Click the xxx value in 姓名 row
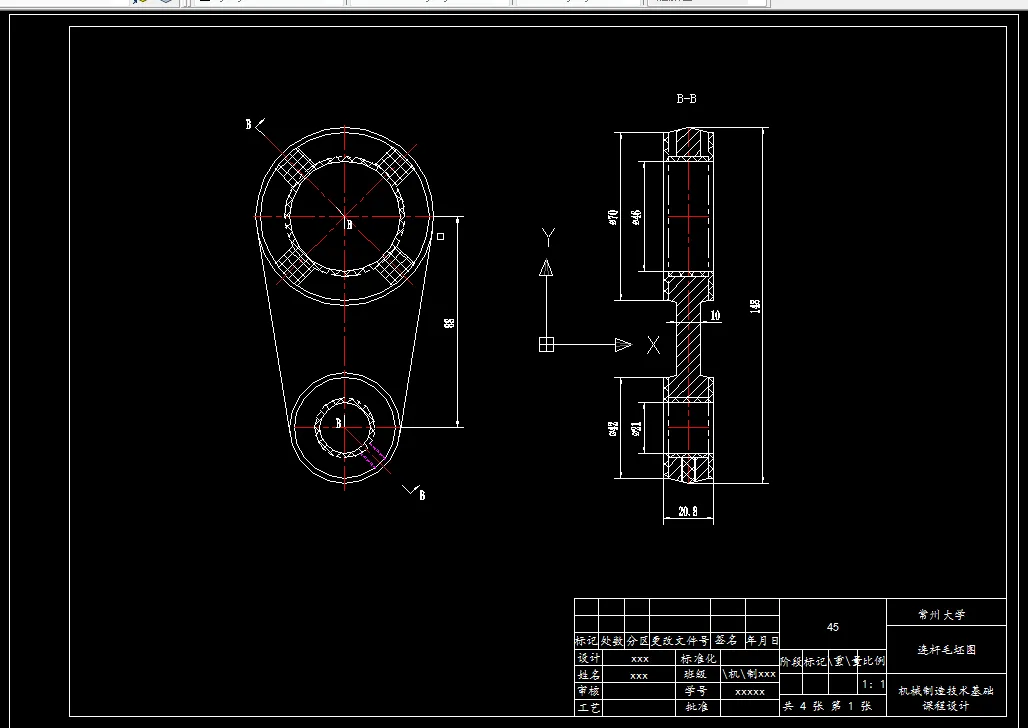The width and height of the screenshot is (1028, 728). 639,676
